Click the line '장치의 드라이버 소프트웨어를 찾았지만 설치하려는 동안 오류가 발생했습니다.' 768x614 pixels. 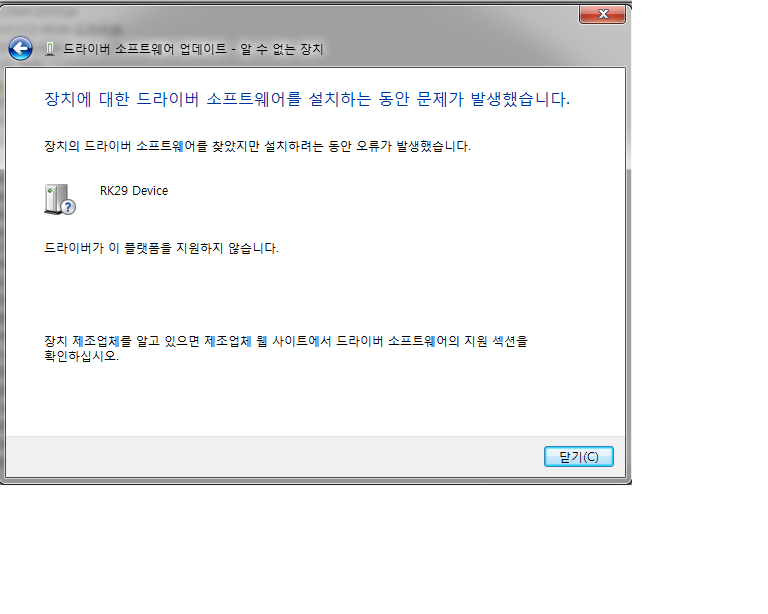258,146
